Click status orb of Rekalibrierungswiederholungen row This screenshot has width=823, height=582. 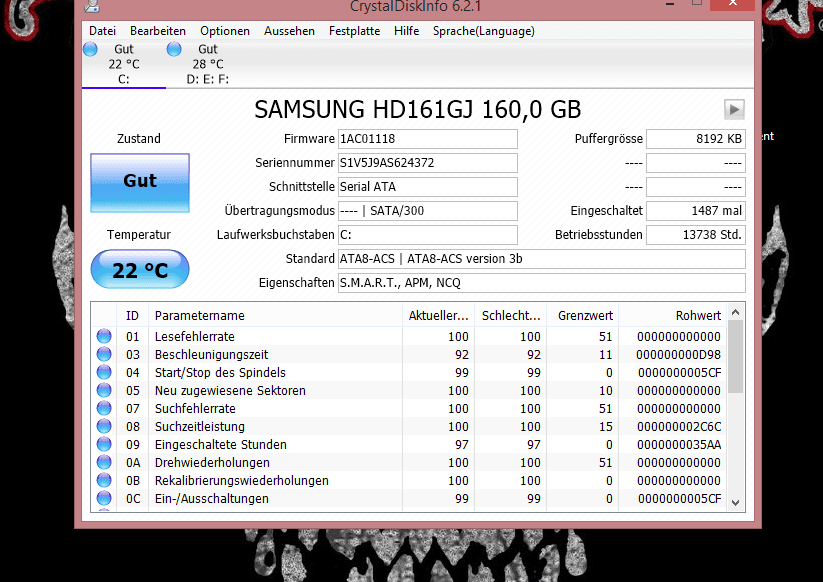(104, 480)
